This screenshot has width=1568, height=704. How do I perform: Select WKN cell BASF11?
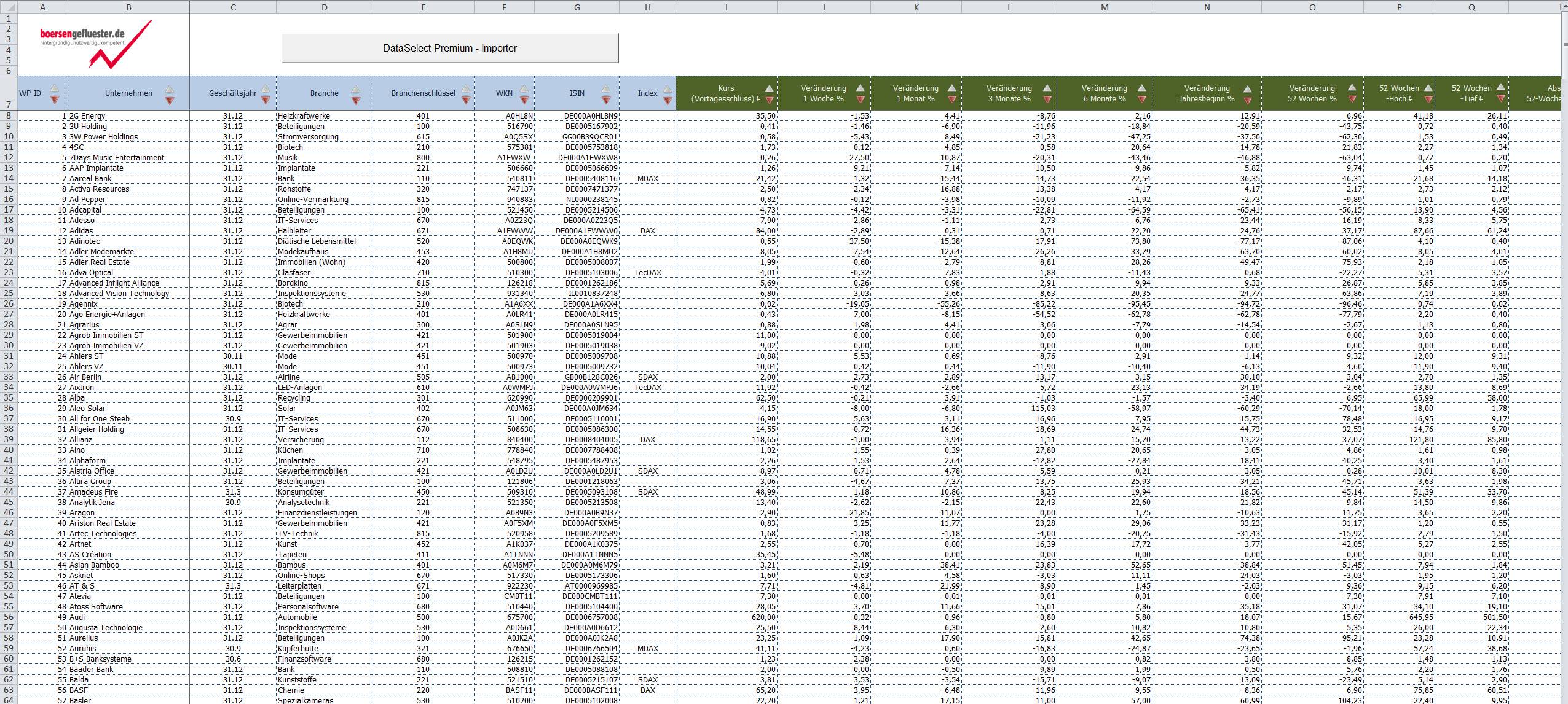(x=504, y=690)
